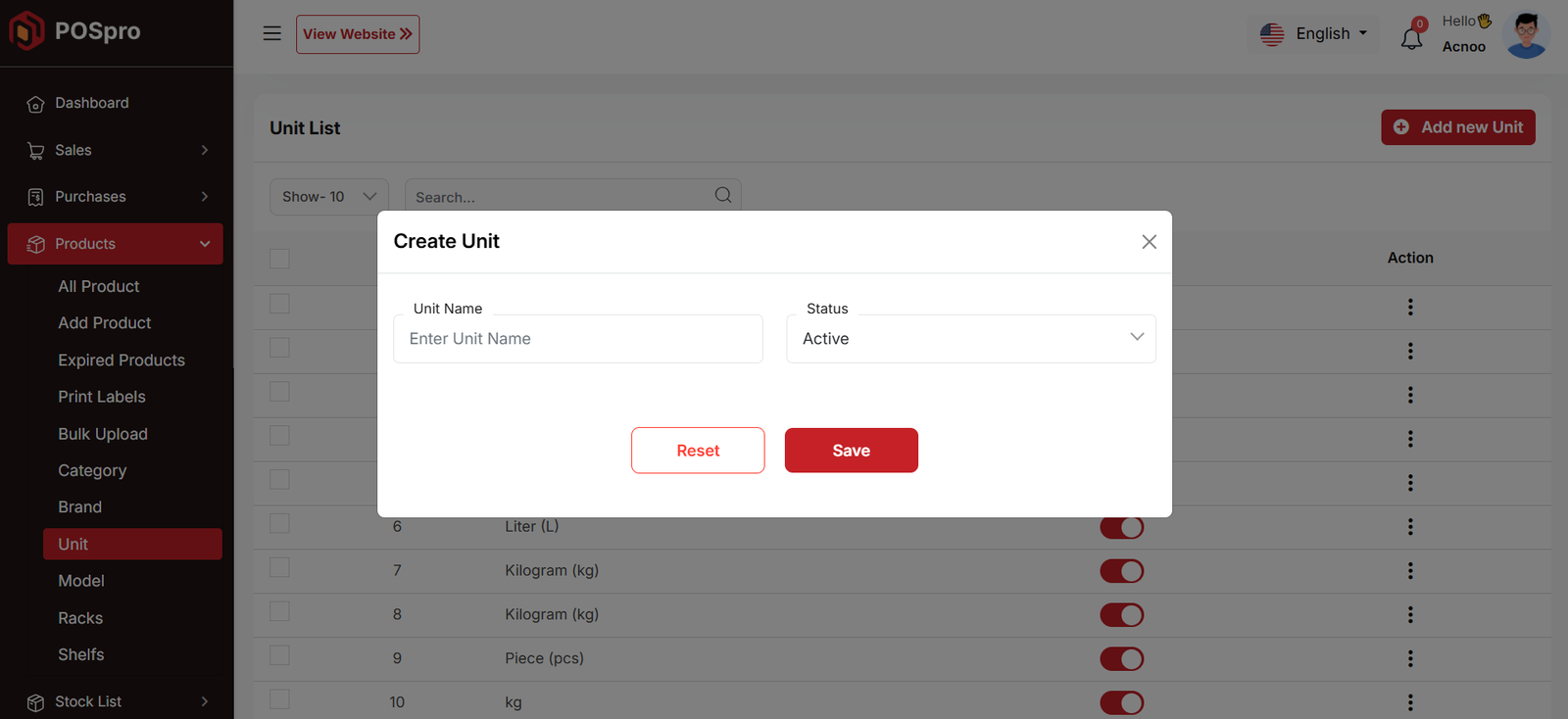Toggle status switch for Liter (L)
Image resolution: width=1568 pixels, height=719 pixels.
tap(1121, 527)
